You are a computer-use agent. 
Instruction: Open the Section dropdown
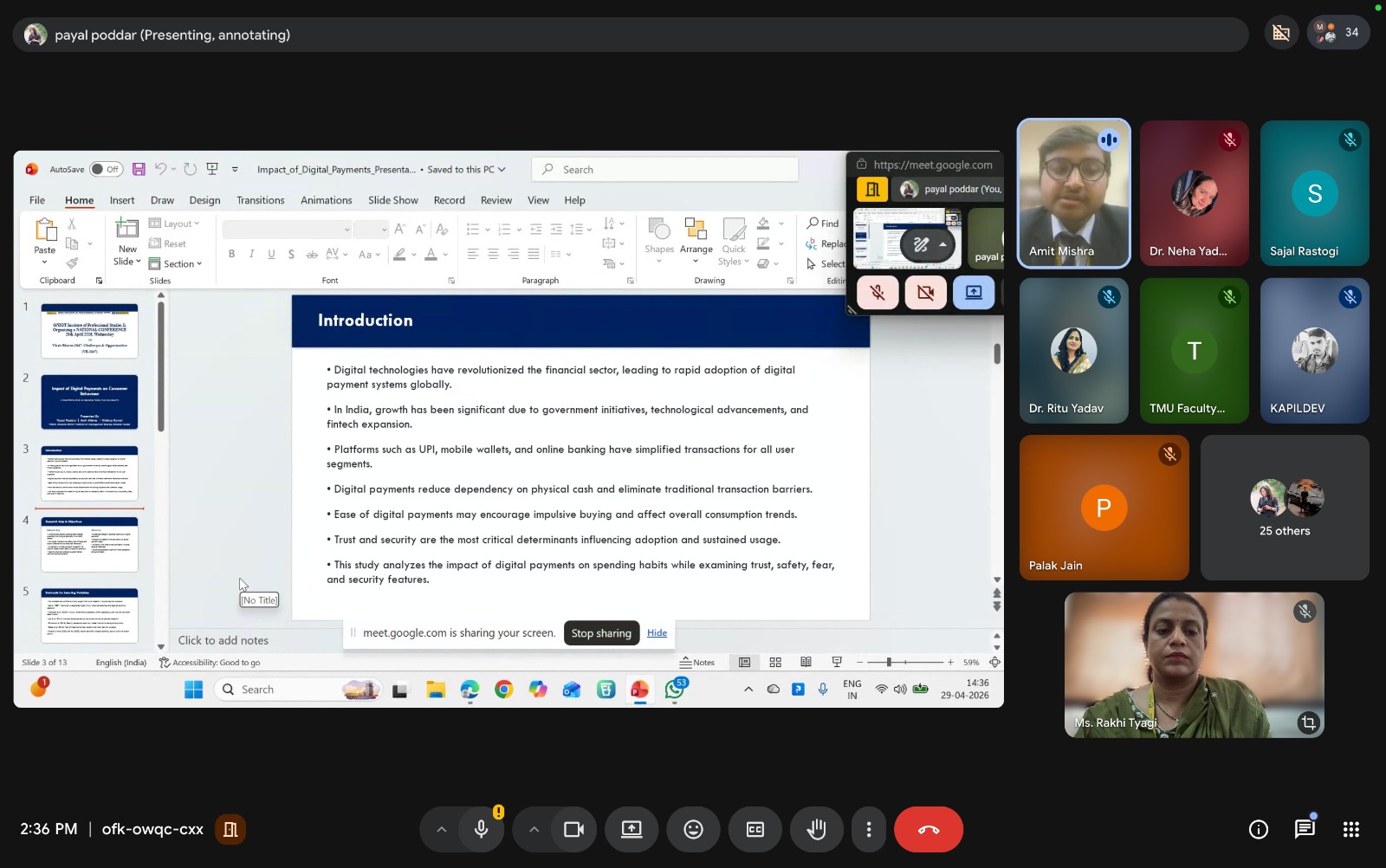[175, 263]
